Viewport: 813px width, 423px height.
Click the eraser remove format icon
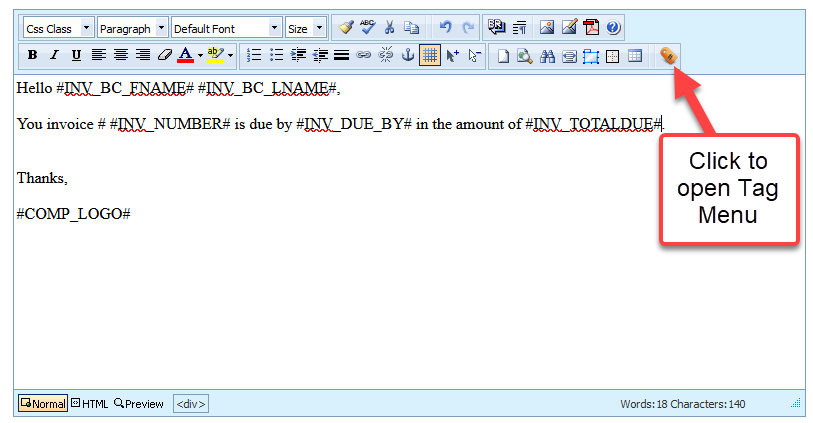tap(165, 56)
